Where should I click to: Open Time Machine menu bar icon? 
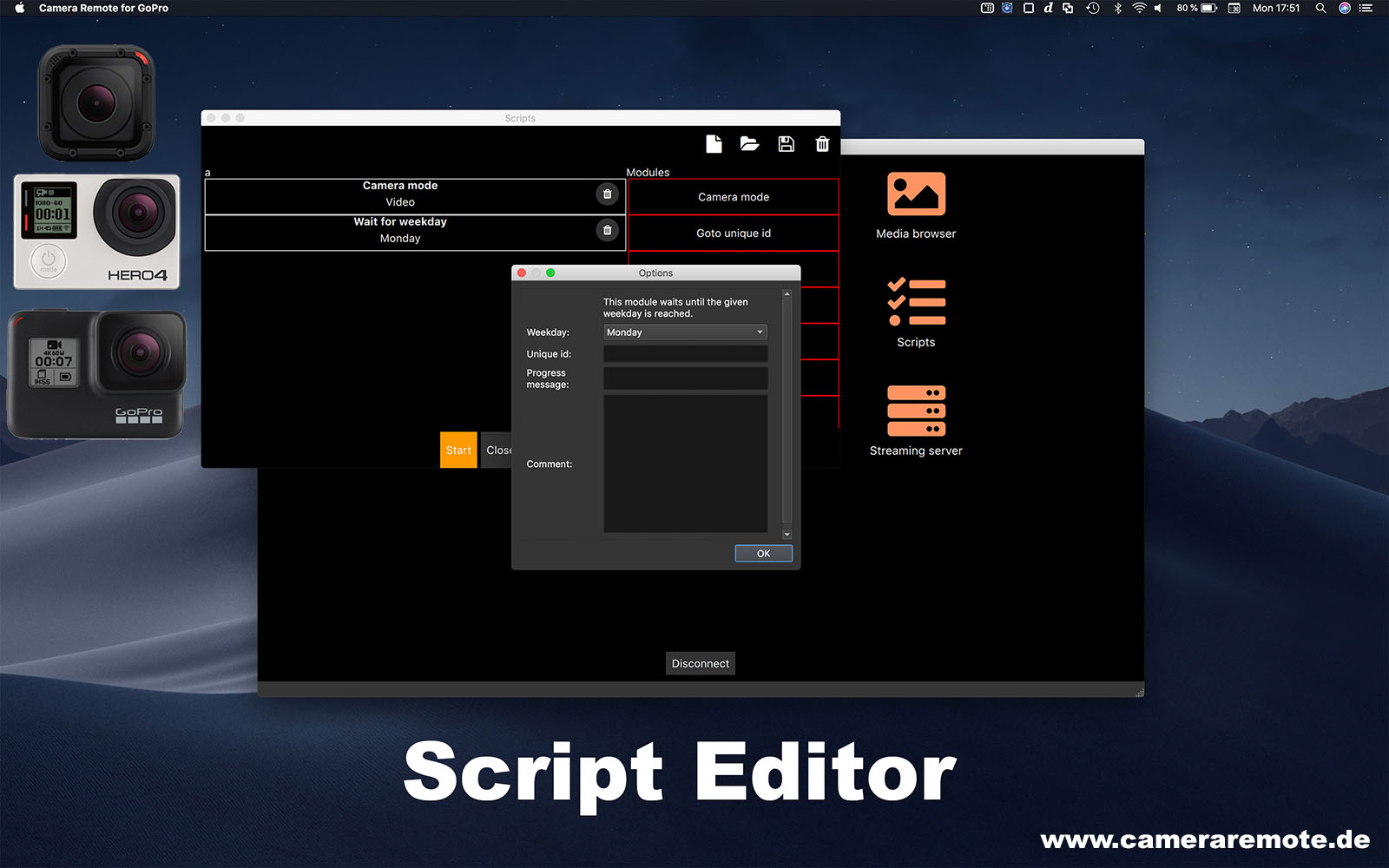(1093, 8)
